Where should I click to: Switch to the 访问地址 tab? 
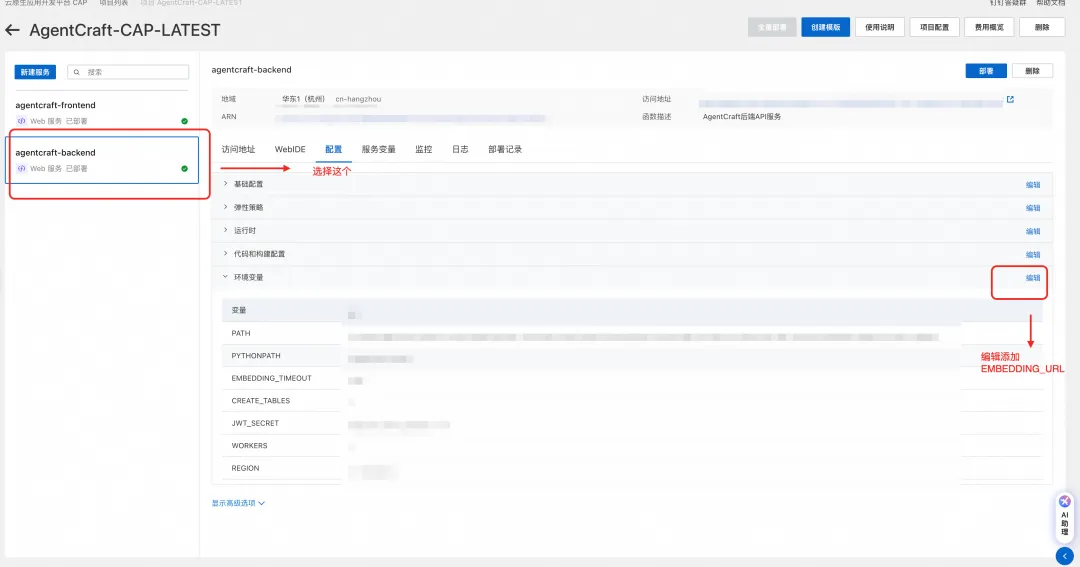[x=238, y=150]
